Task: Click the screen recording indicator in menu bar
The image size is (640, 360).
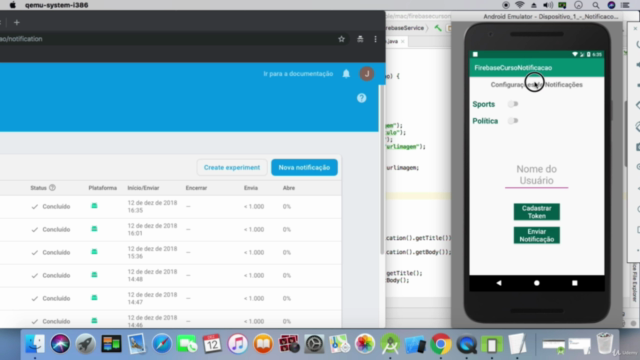Action: [x=506, y=5]
